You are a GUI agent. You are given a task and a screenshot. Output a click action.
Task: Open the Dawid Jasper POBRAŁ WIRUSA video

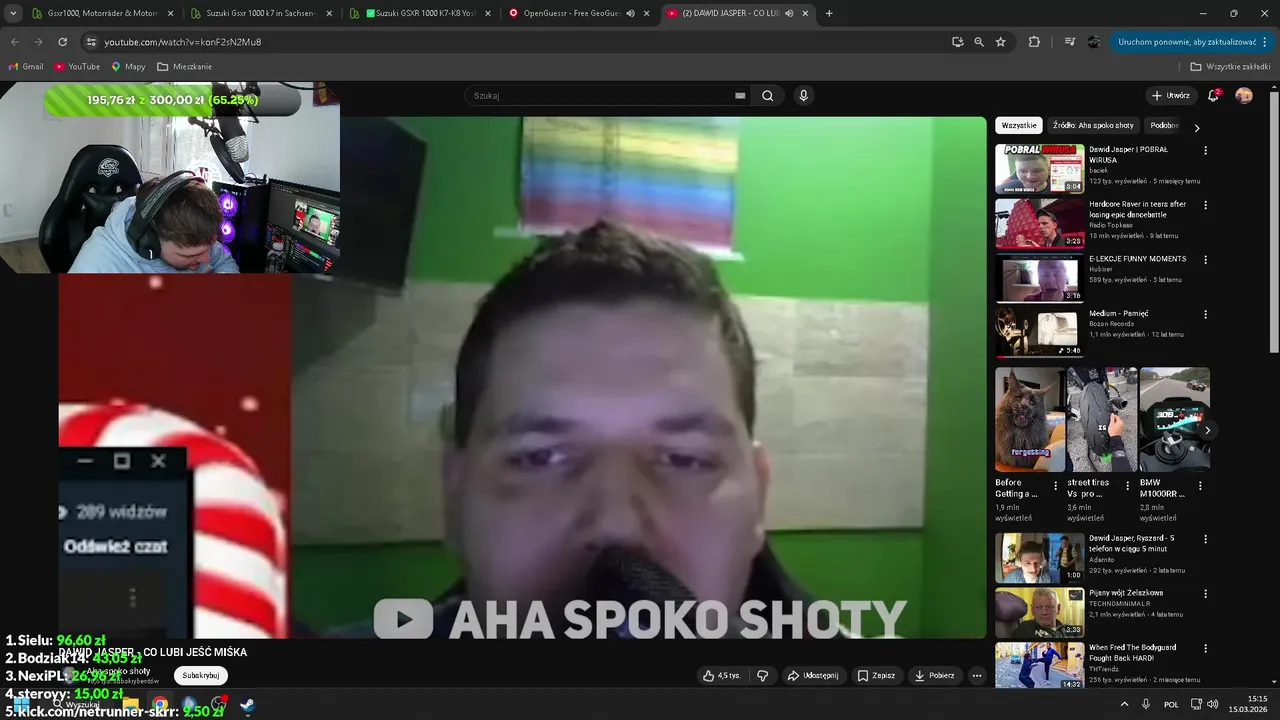(x=1039, y=168)
